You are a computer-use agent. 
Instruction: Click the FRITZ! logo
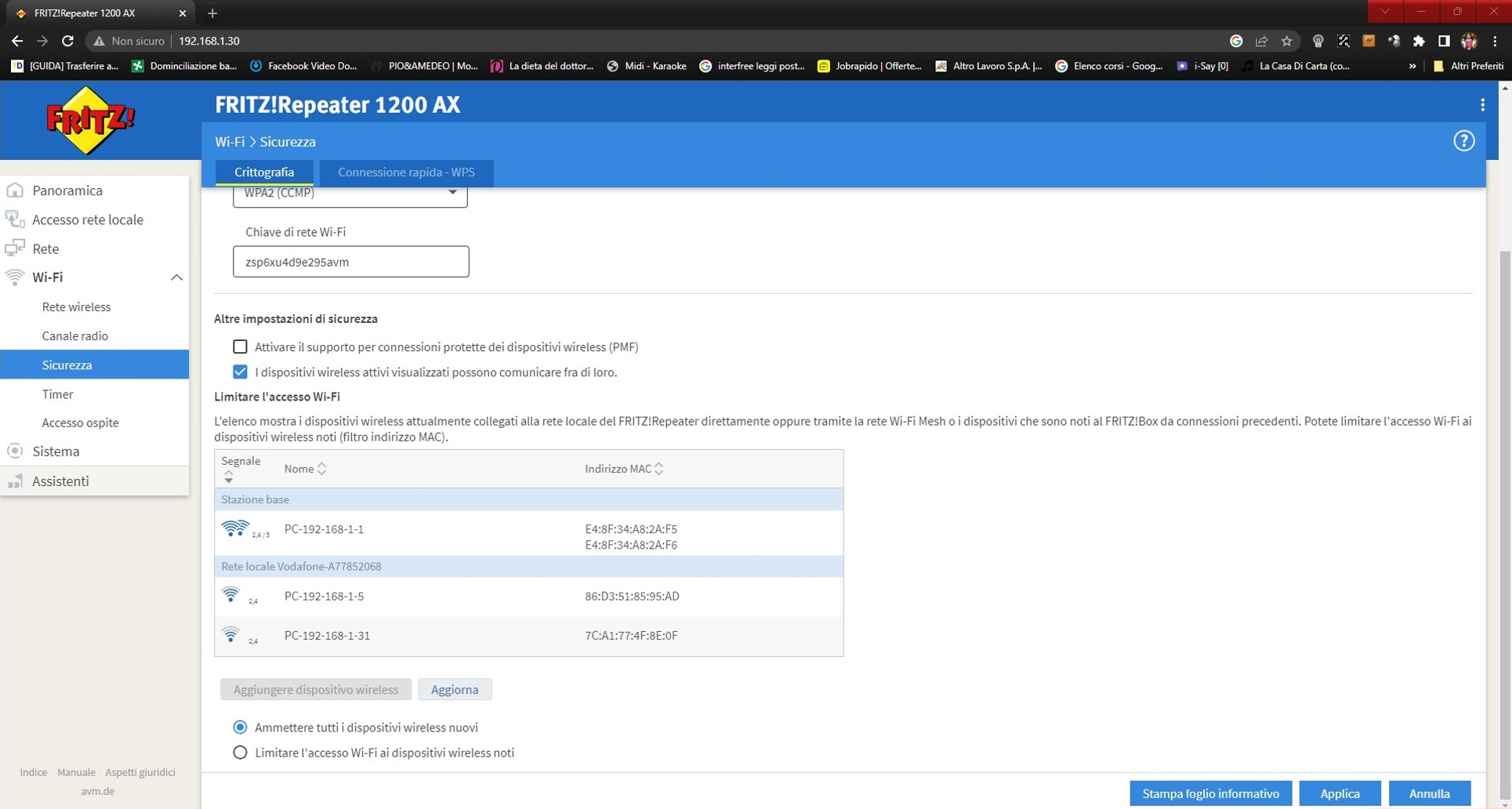click(90, 120)
